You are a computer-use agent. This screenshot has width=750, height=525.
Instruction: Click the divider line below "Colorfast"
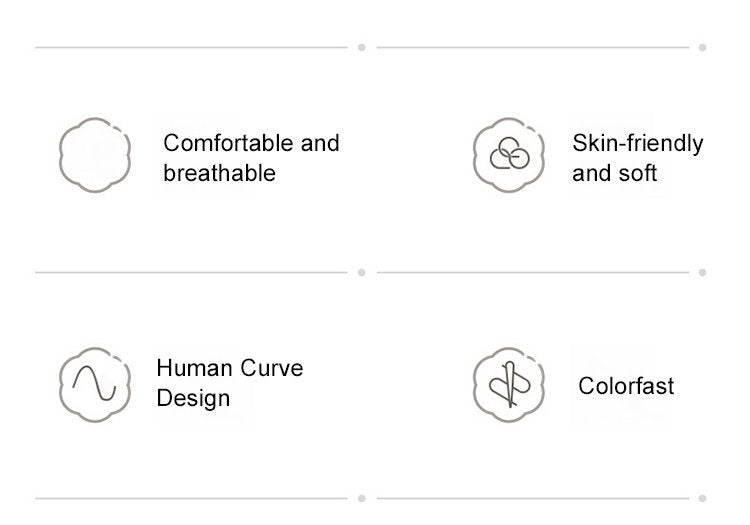[532, 497]
